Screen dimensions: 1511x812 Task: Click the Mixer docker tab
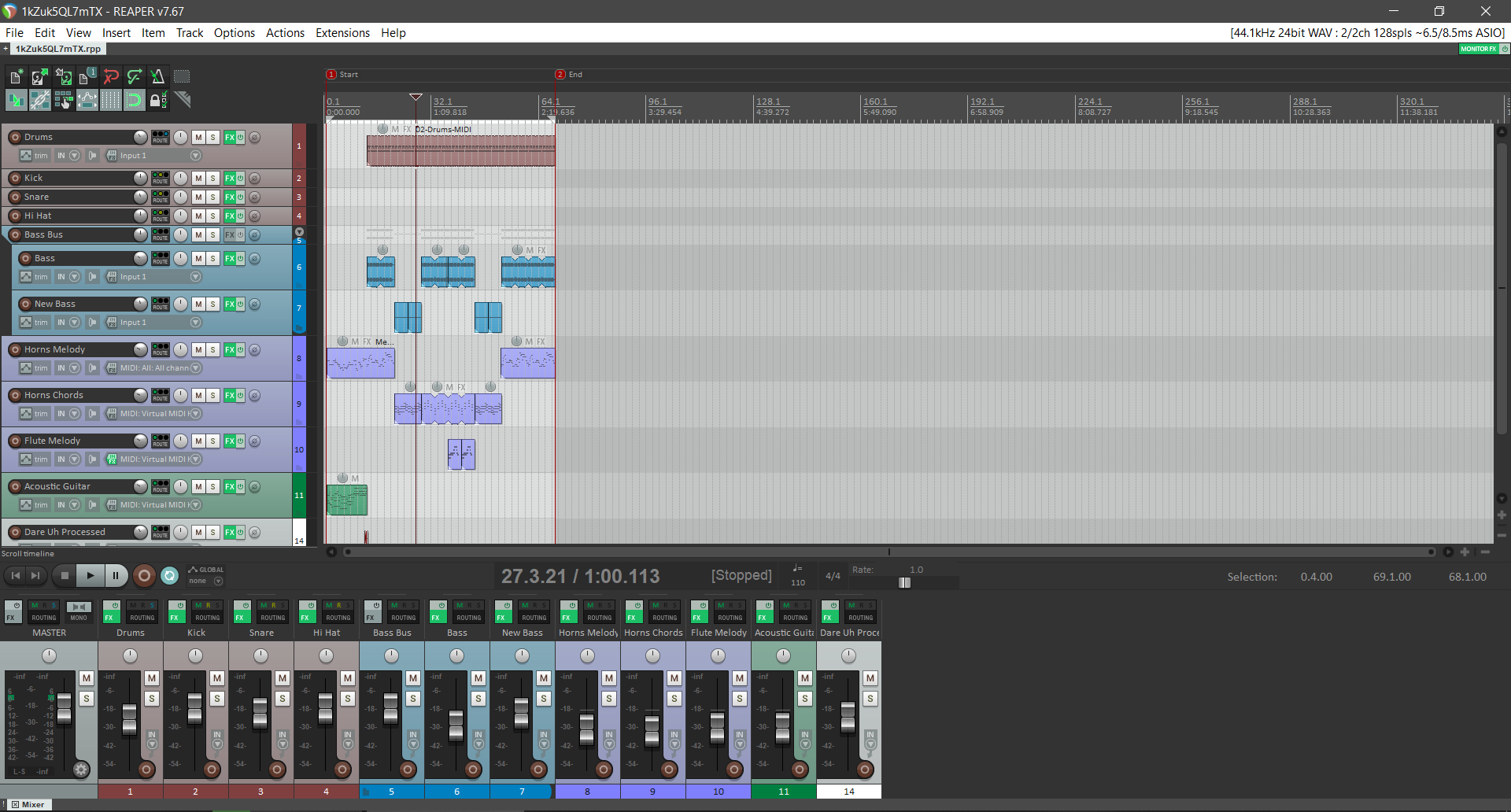(x=29, y=805)
